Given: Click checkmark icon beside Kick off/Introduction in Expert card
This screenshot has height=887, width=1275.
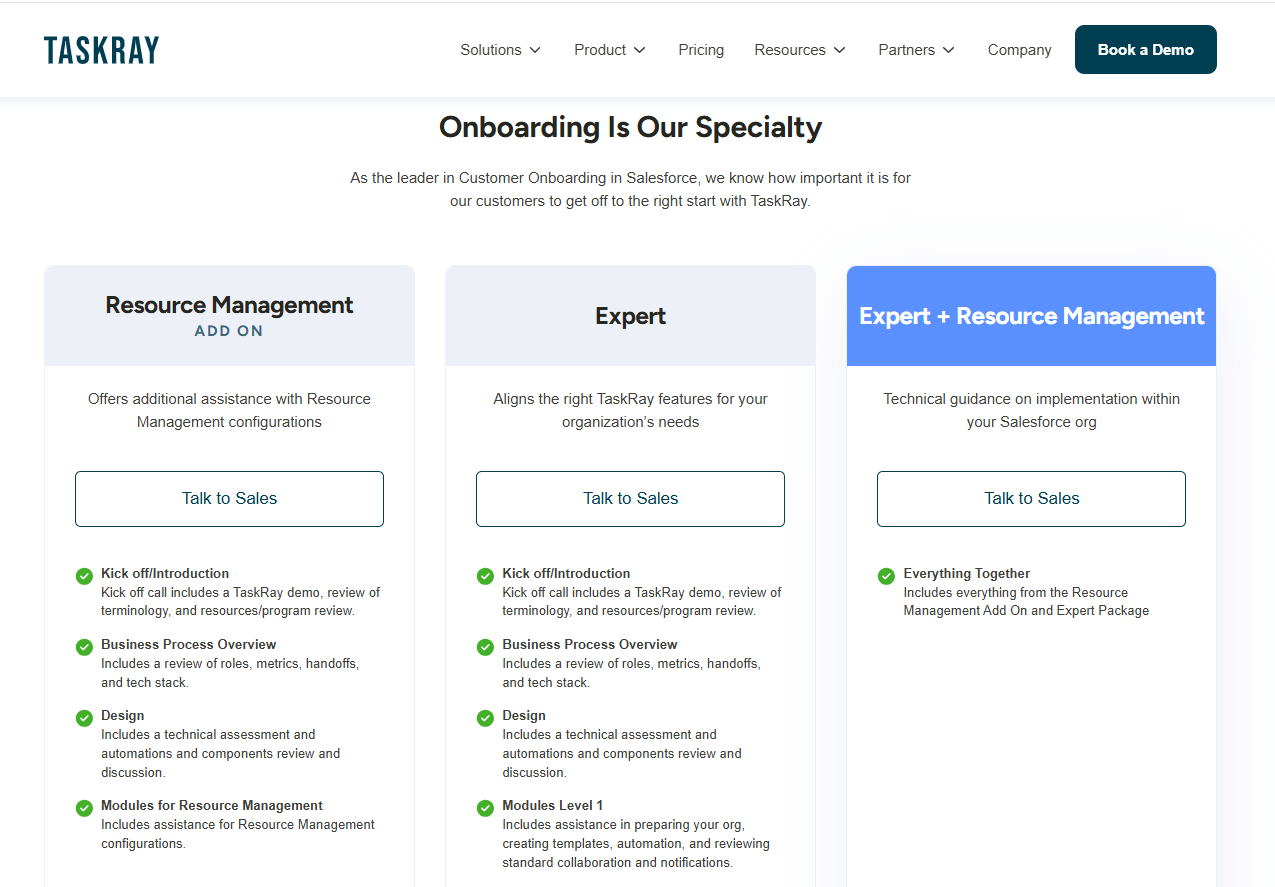Looking at the screenshot, I should click(485, 576).
